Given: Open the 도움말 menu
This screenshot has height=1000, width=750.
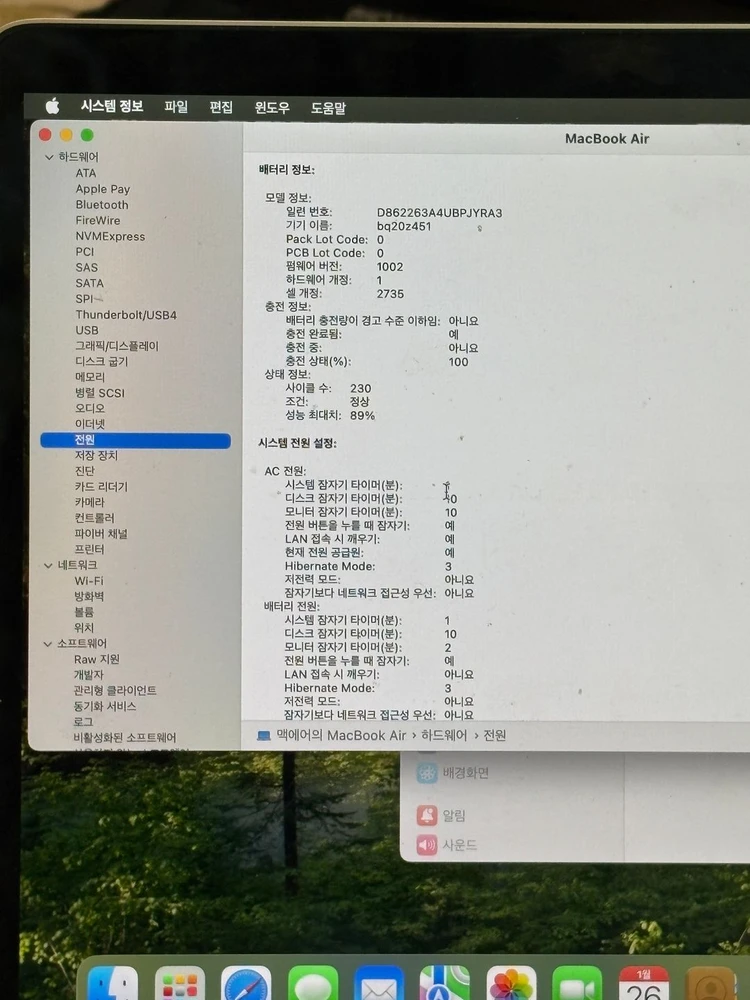Looking at the screenshot, I should coord(328,108).
